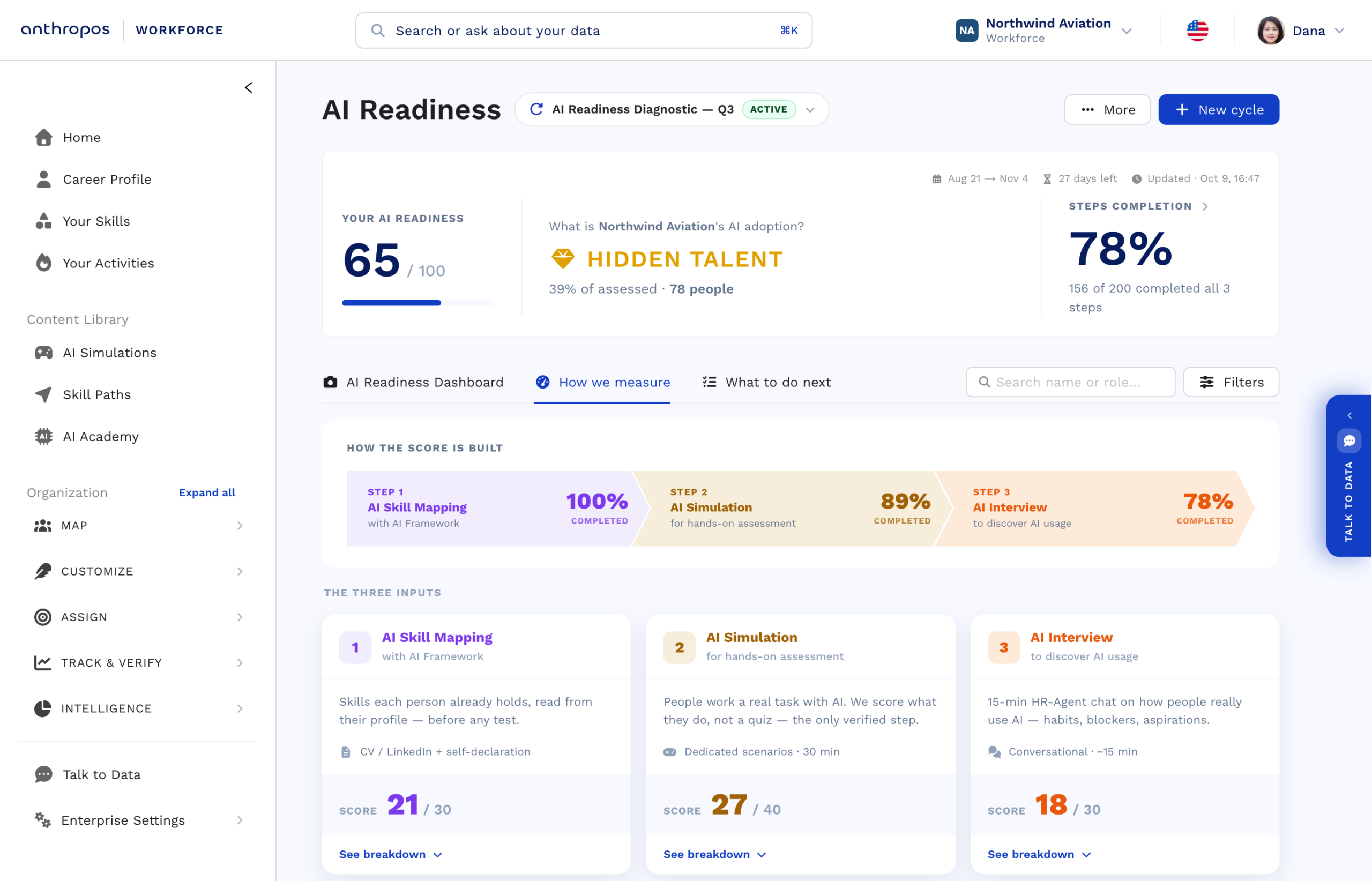Screen dimensions: 1372x881
Task: Expand See breakdown for AI Simulation
Action: (714, 854)
